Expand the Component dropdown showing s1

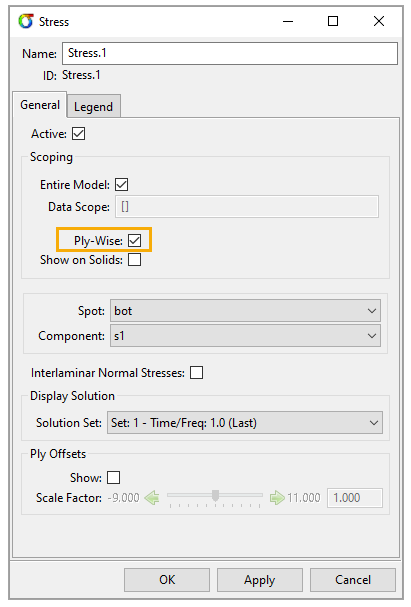(245, 336)
